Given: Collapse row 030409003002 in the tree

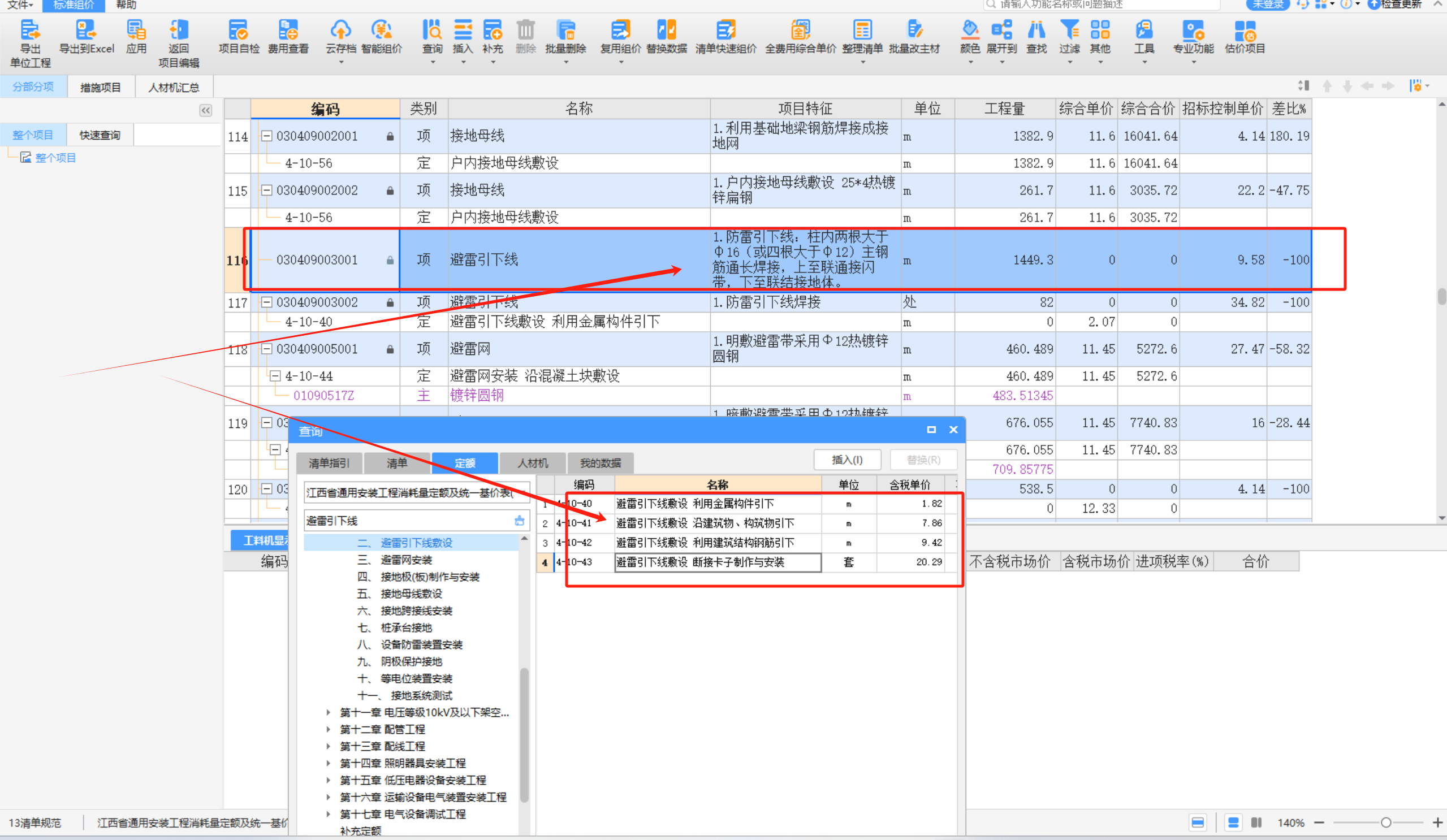Looking at the screenshot, I should click(x=266, y=302).
